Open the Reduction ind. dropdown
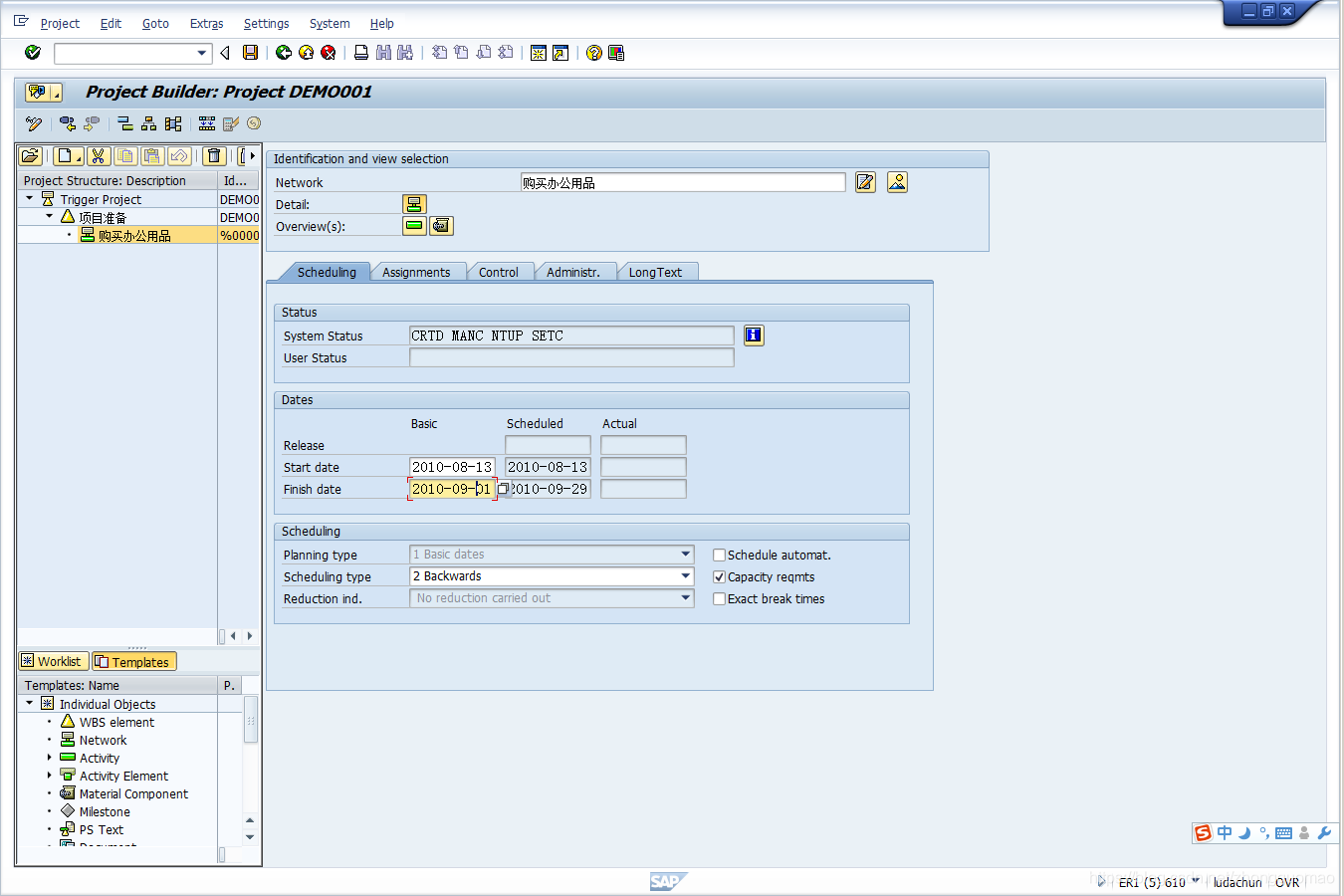 pyautogui.click(x=686, y=598)
